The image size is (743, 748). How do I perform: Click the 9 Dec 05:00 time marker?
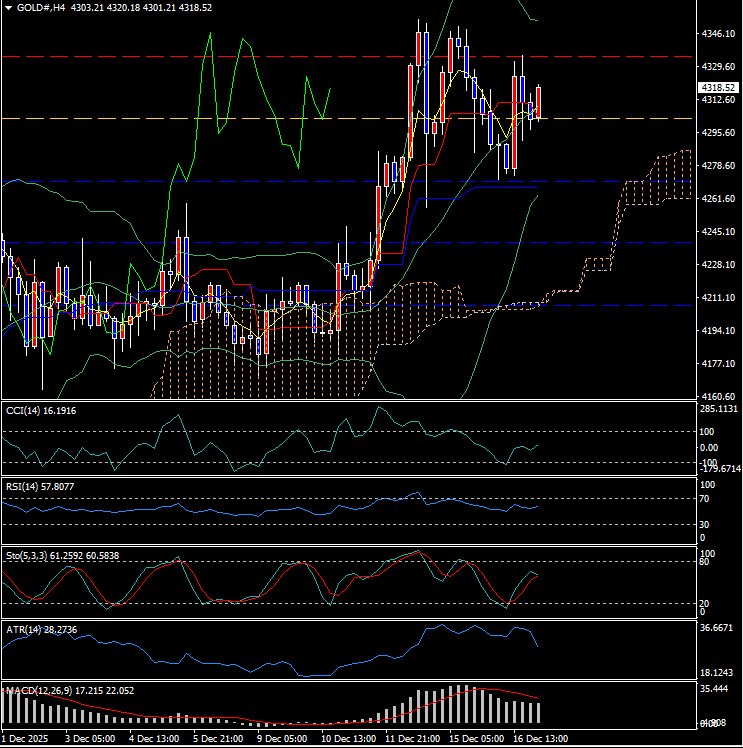pyautogui.click(x=284, y=738)
